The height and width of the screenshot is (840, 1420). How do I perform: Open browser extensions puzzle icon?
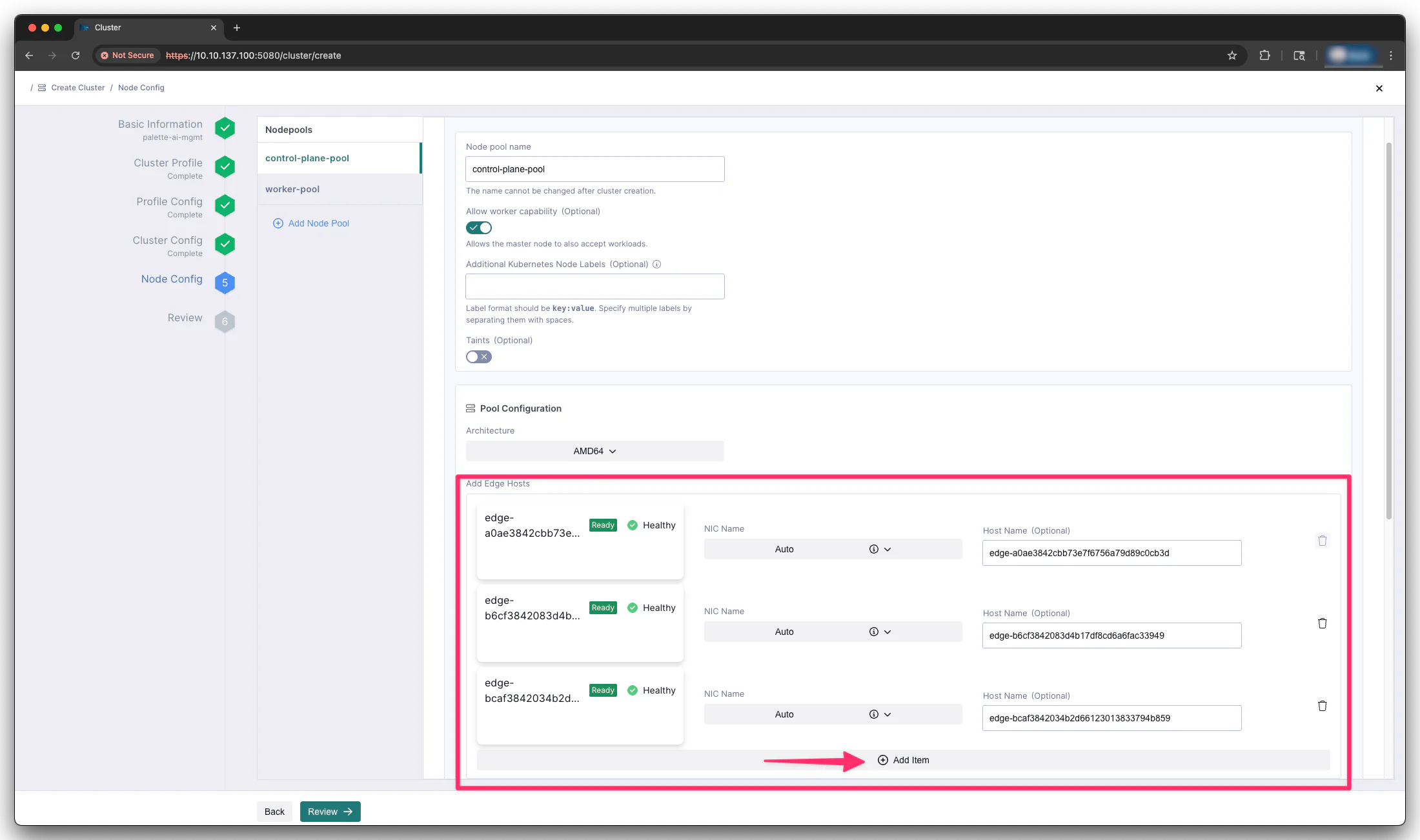coord(1264,55)
